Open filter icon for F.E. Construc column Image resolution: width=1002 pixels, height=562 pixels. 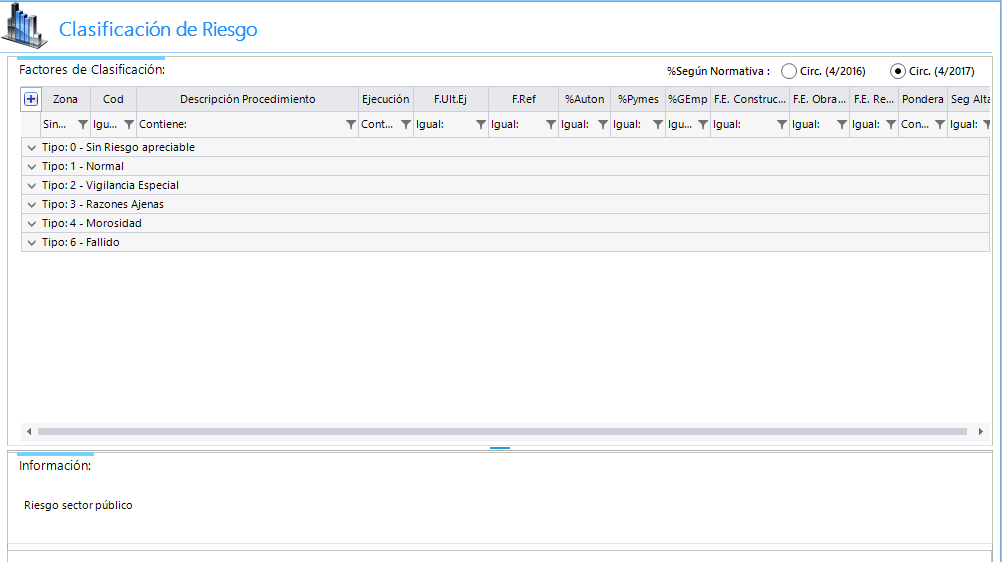coord(782,125)
